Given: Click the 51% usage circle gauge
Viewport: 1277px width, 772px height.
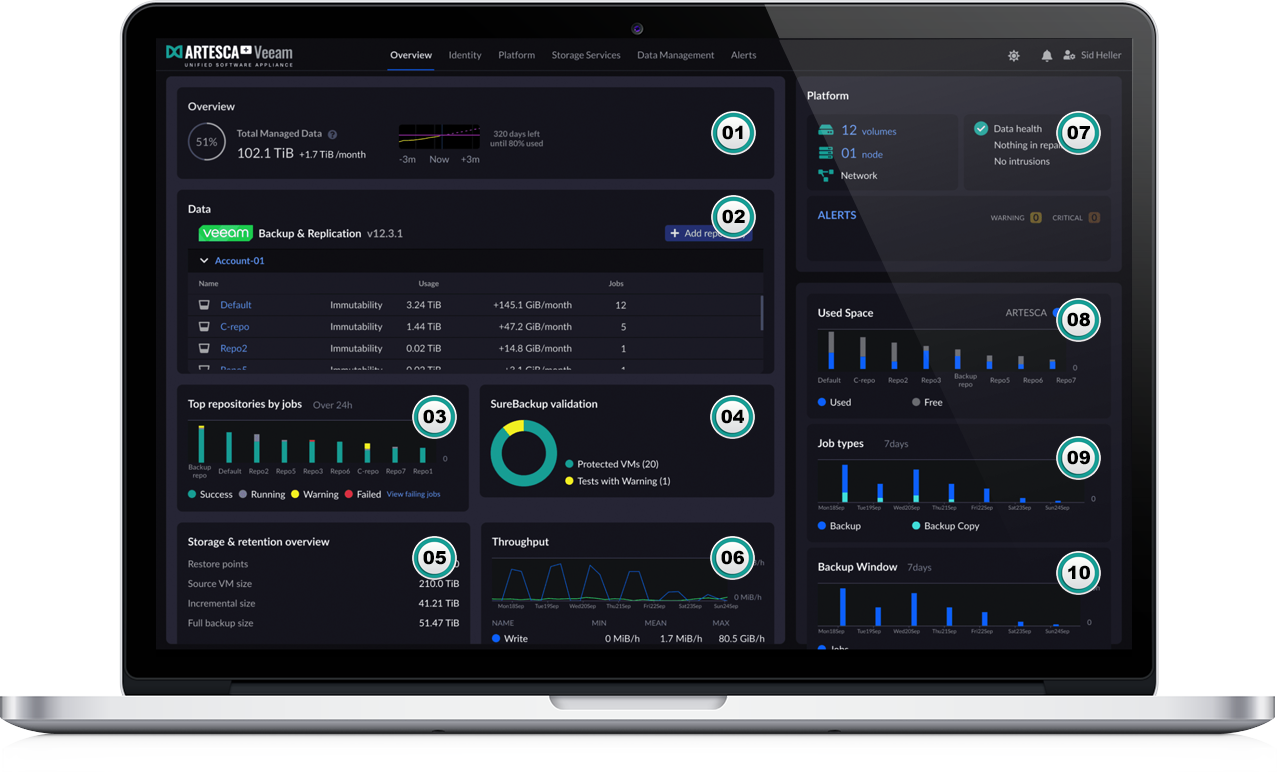Looking at the screenshot, I should click(x=206, y=142).
